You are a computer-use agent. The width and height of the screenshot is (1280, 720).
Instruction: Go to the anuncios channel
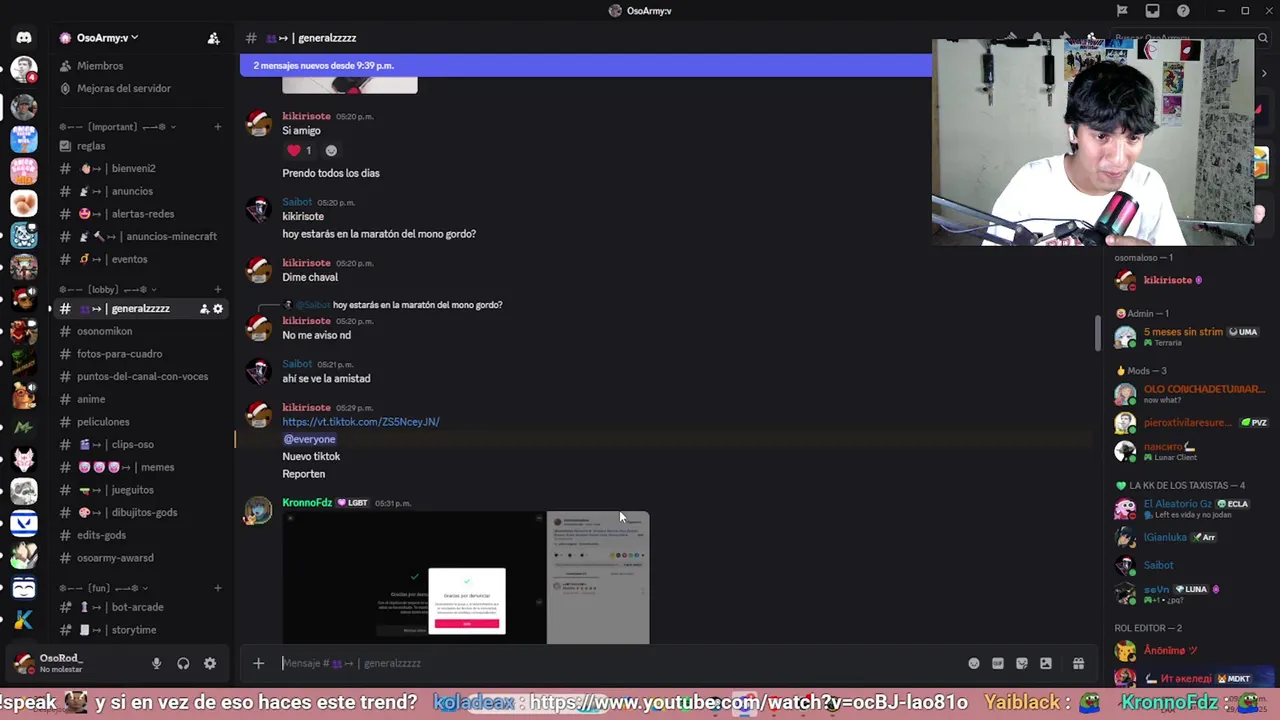tap(140, 191)
